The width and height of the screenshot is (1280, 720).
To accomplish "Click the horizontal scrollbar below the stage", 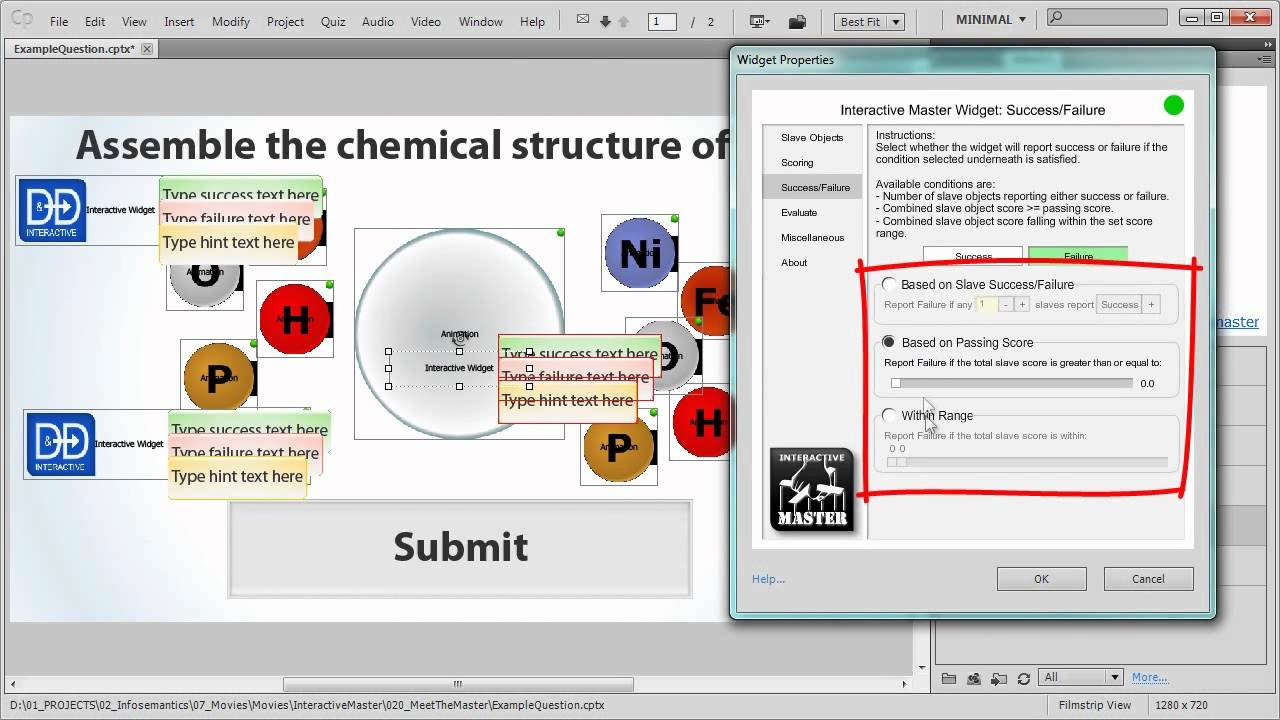I will click(458, 685).
